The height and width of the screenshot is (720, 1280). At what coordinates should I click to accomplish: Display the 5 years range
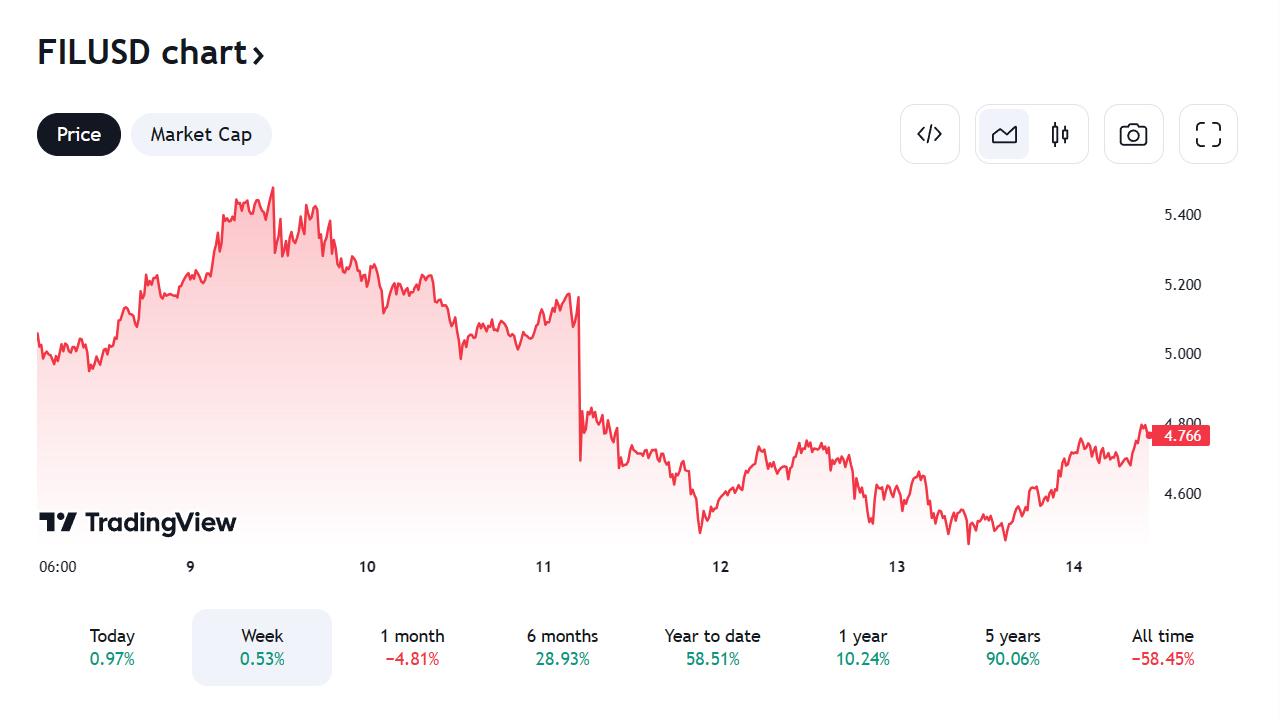tap(1012, 647)
